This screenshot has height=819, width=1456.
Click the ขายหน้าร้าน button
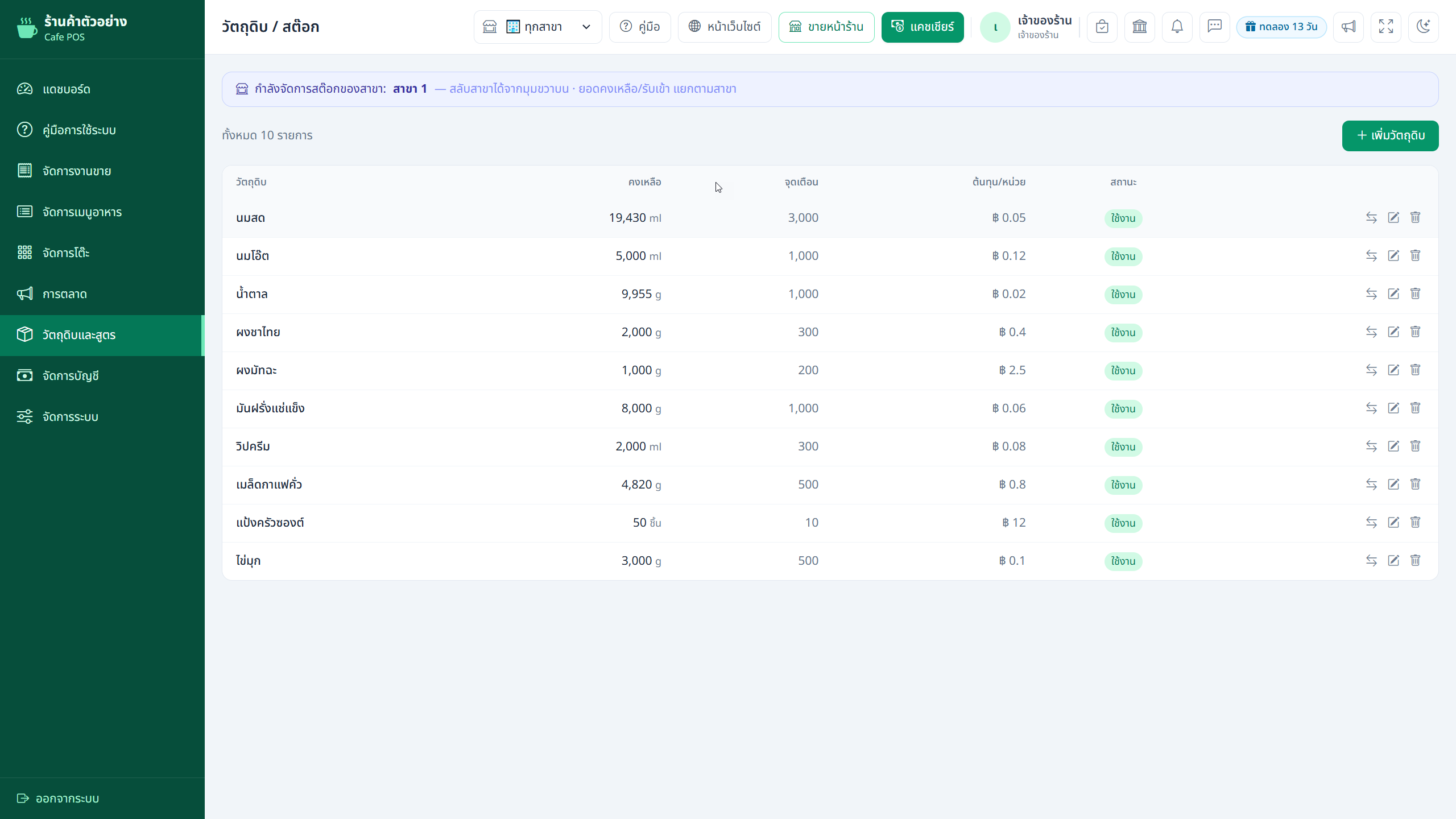click(826, 27)
